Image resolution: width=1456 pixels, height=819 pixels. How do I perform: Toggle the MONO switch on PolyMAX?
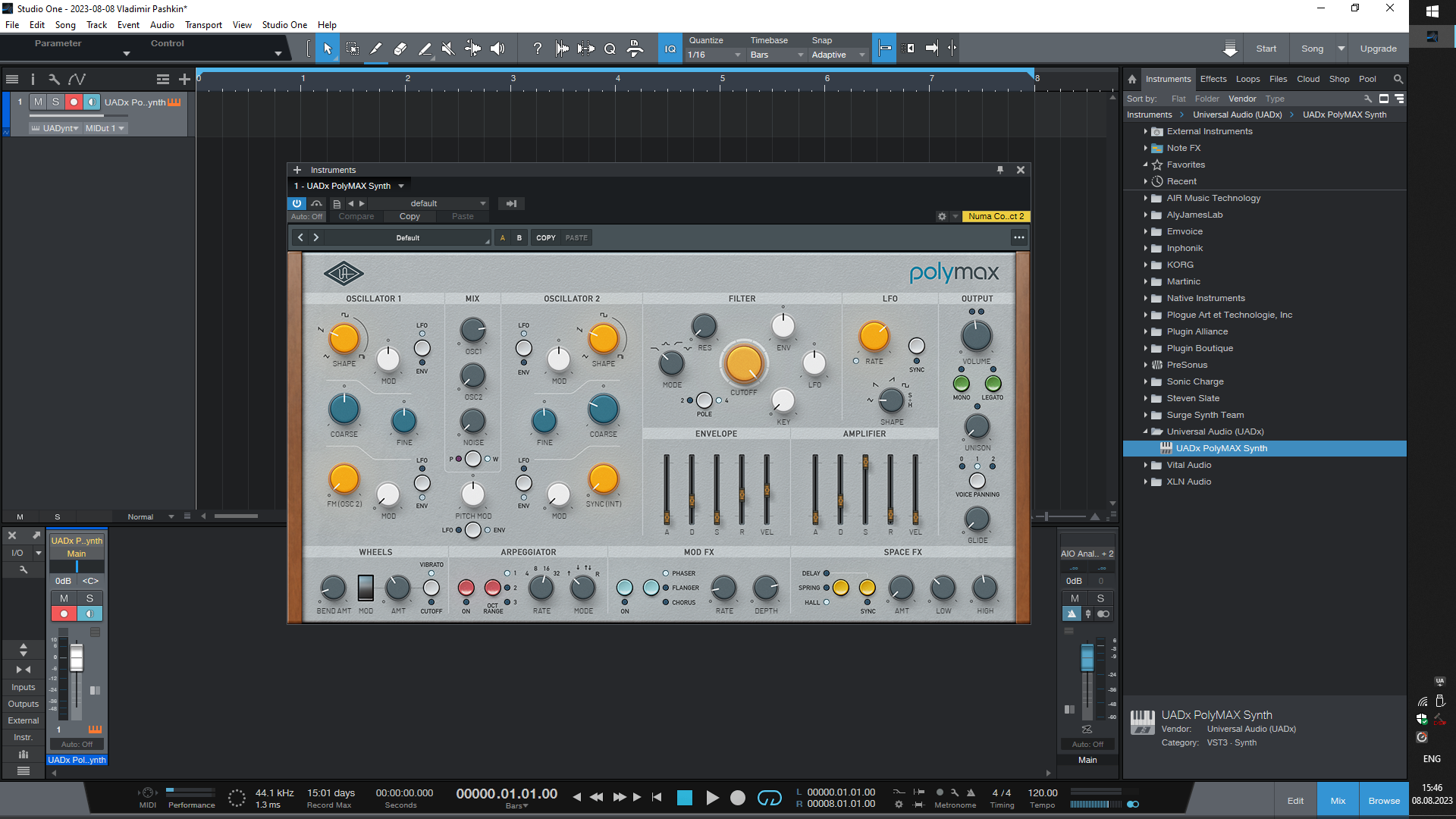(x=961, y=384)
